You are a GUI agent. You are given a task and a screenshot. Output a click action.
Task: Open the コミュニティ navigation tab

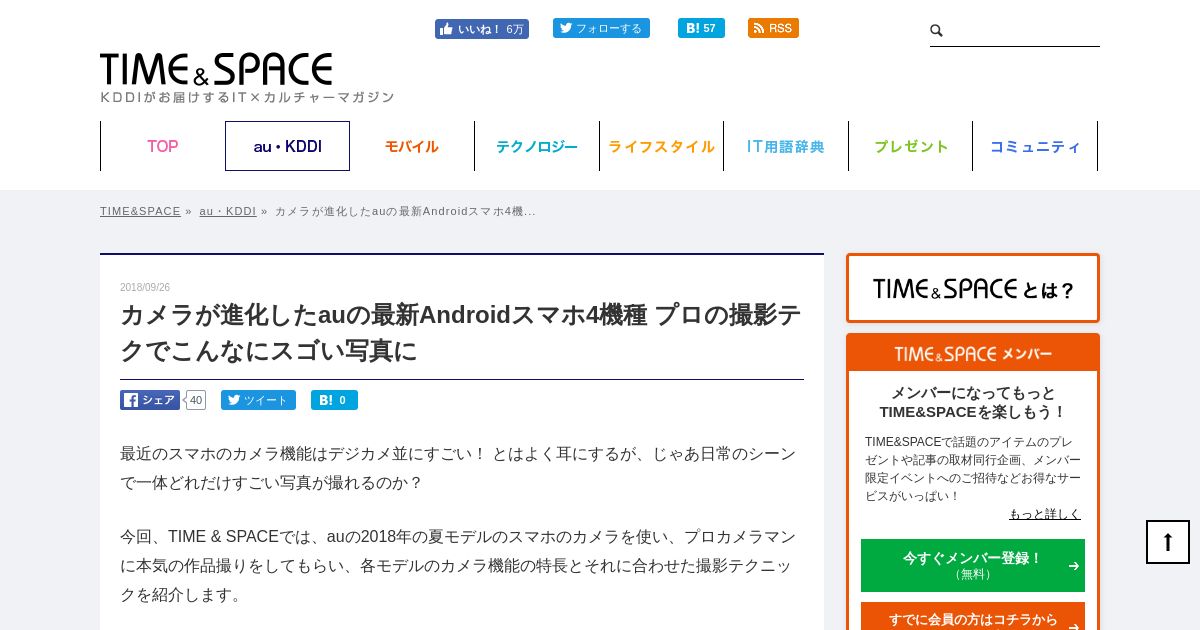(x=1035, y=146)
